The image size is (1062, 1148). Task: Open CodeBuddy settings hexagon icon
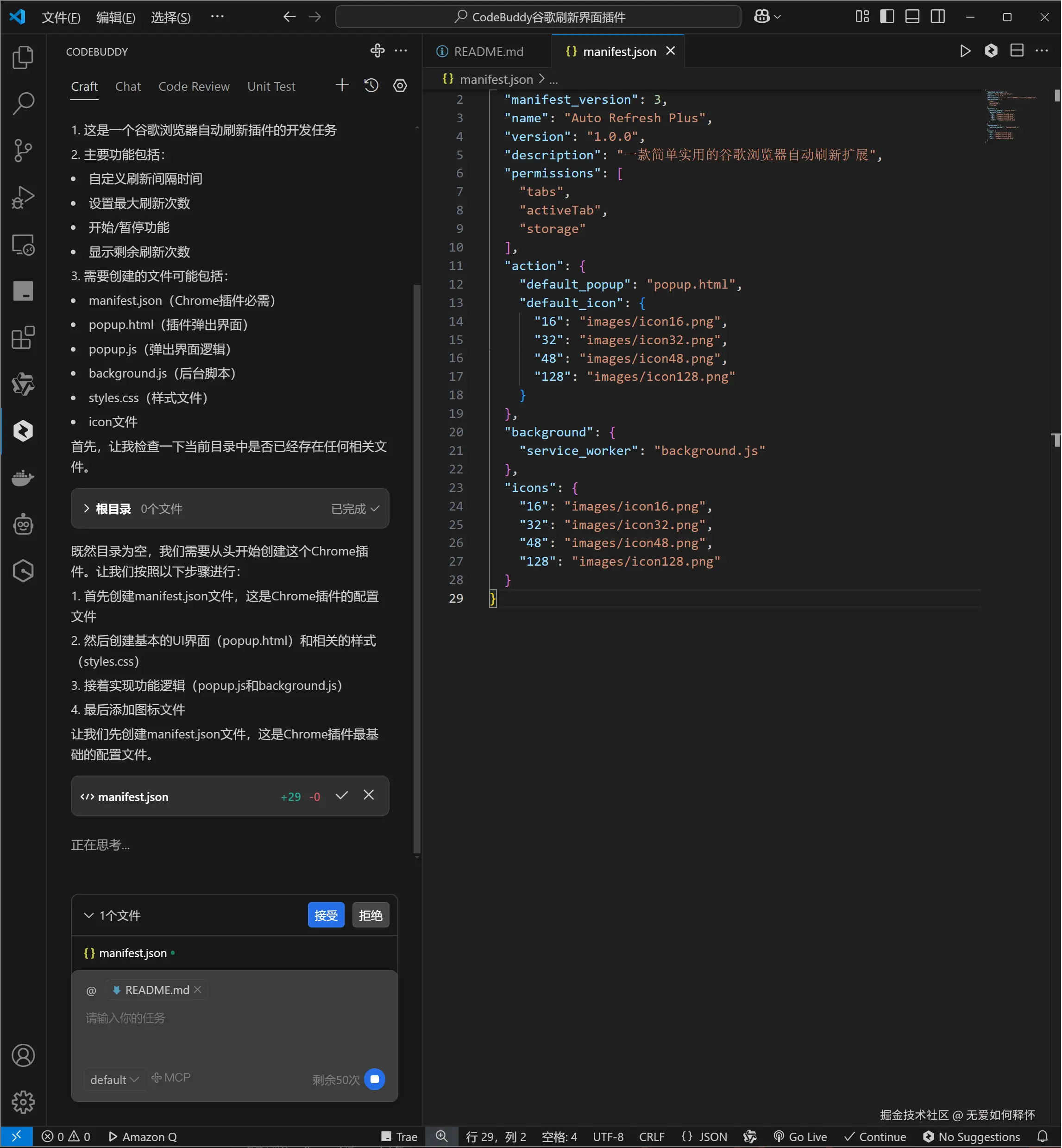[x=400, y=86]
